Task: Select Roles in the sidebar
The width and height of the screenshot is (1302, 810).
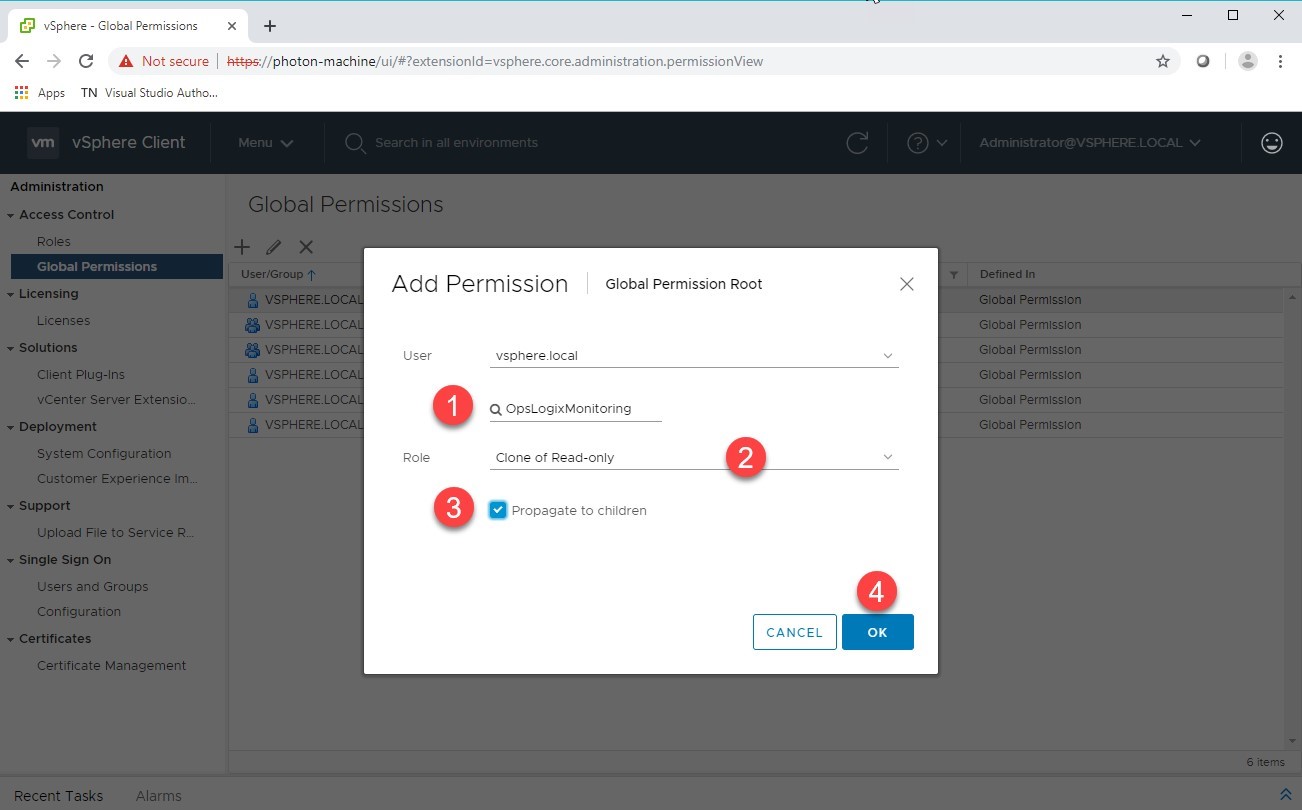Action: (x=54, y=241)
